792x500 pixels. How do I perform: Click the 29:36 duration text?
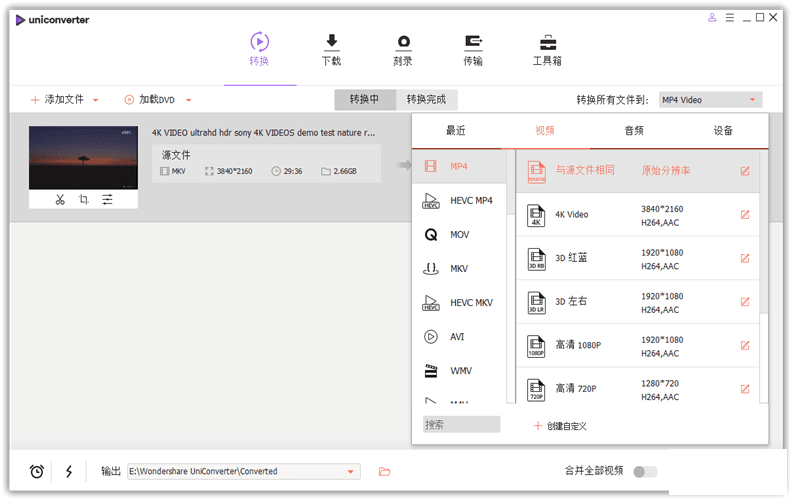293,171
